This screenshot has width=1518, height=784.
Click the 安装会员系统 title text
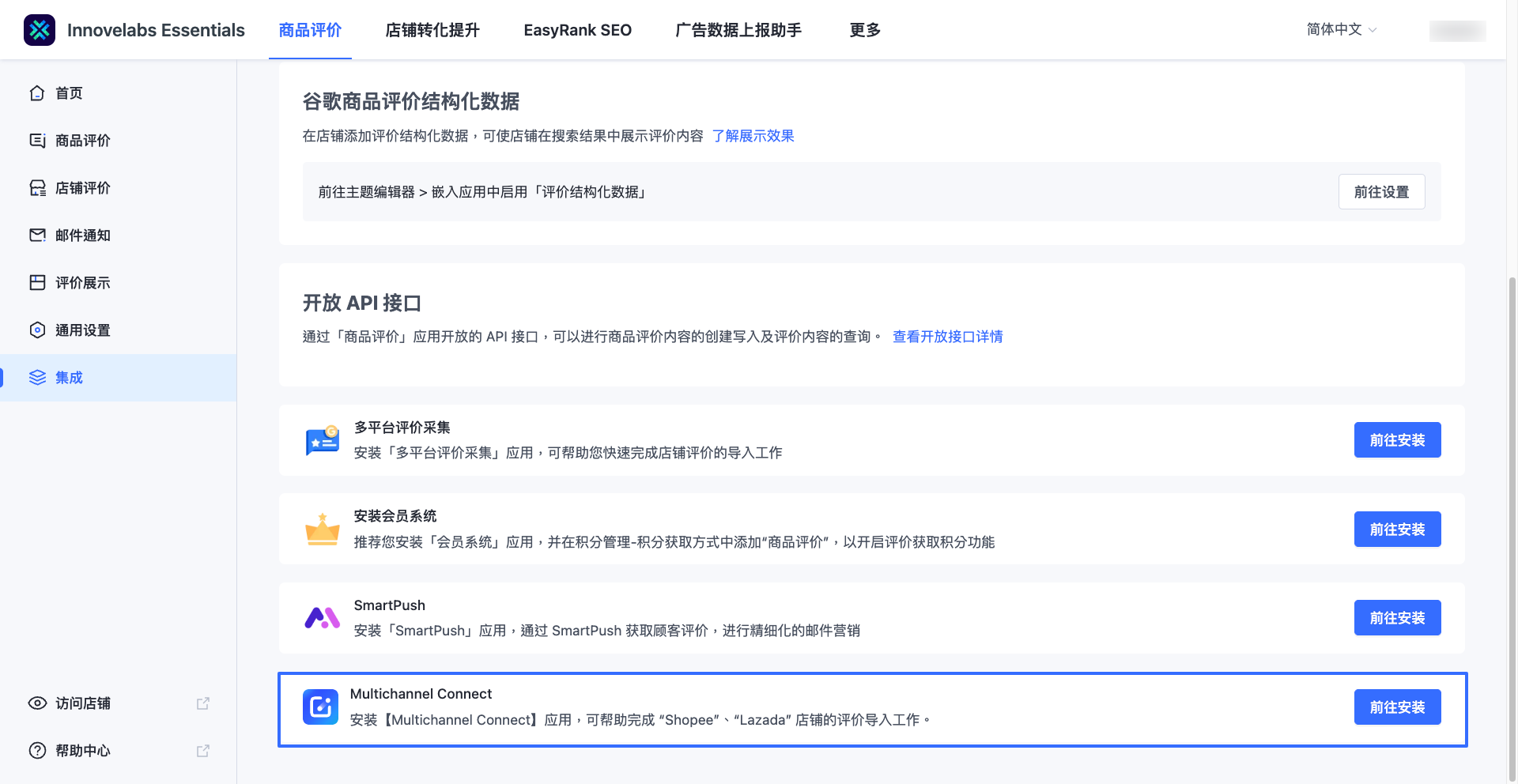(395, 516)
